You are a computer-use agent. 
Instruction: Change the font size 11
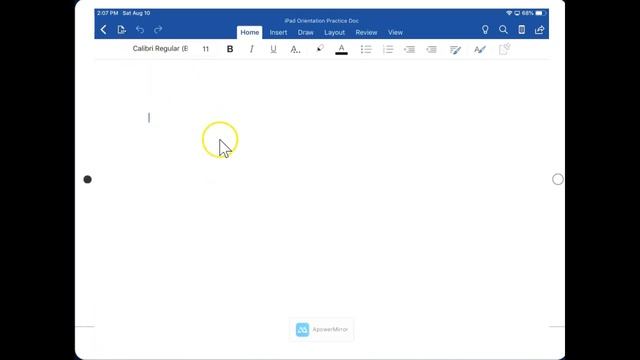[206, 49]
